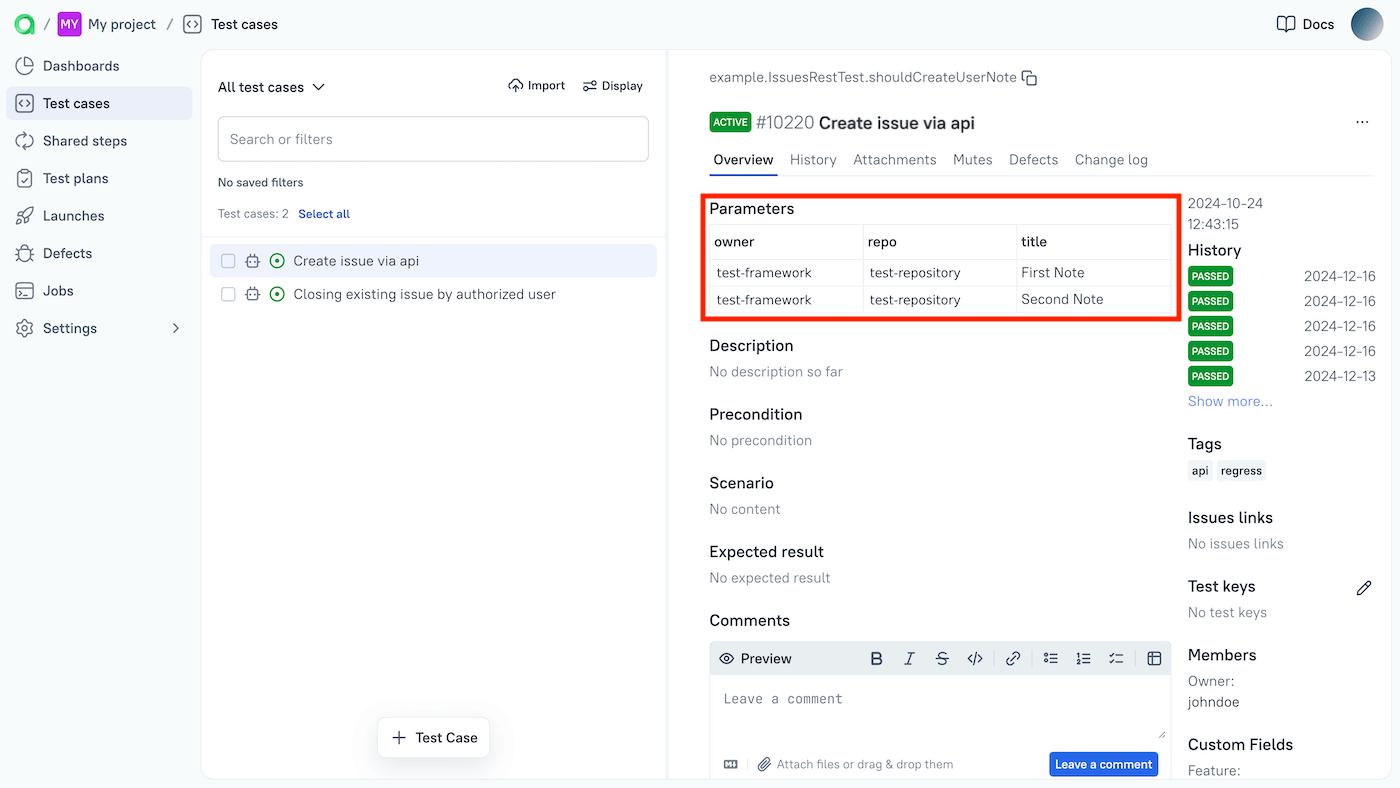Open the test case options menu (...)
This screenshot has width=1400, height=788.
1361,122
